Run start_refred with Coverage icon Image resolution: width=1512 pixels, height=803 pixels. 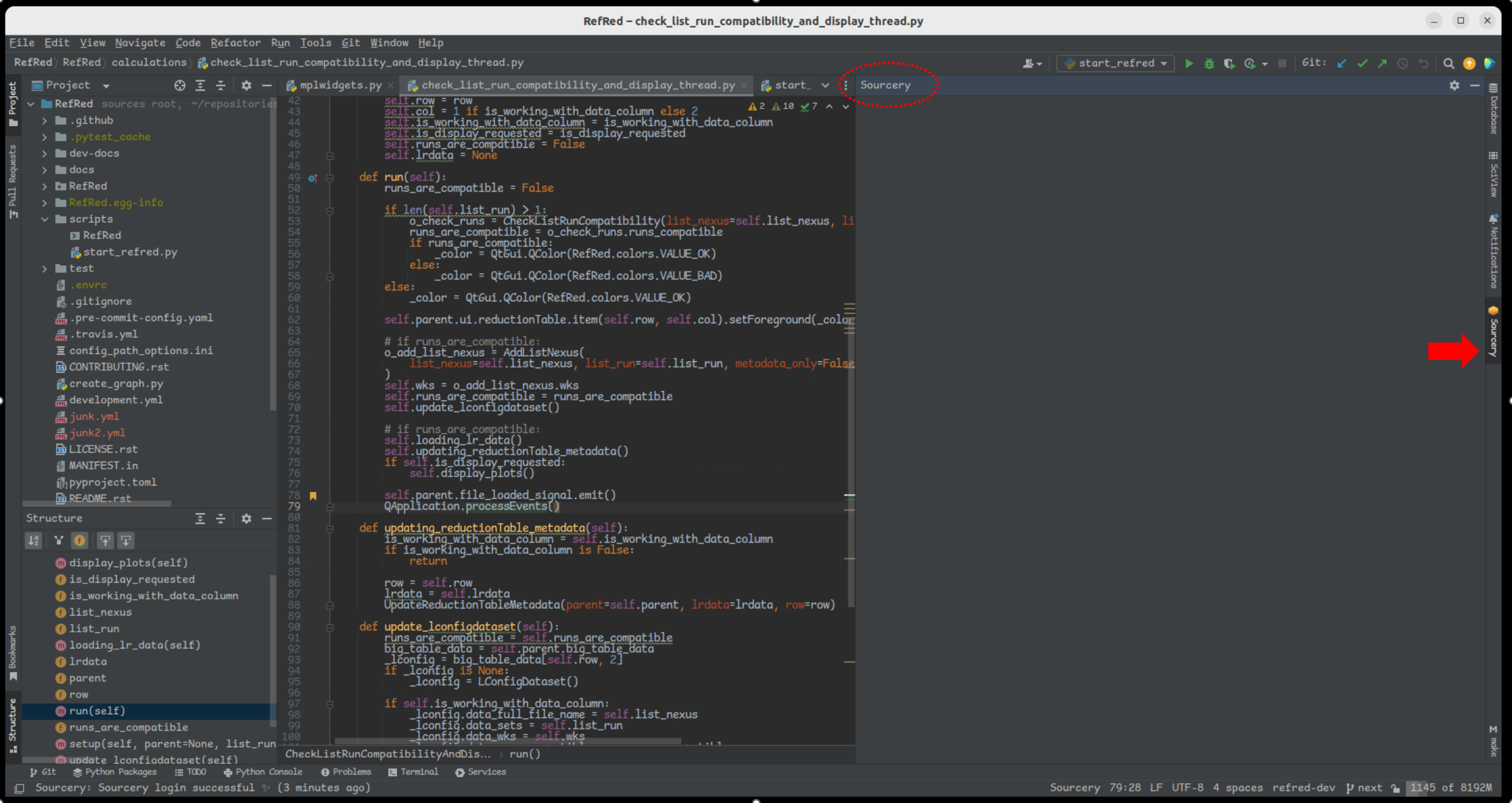(1228, 63)
